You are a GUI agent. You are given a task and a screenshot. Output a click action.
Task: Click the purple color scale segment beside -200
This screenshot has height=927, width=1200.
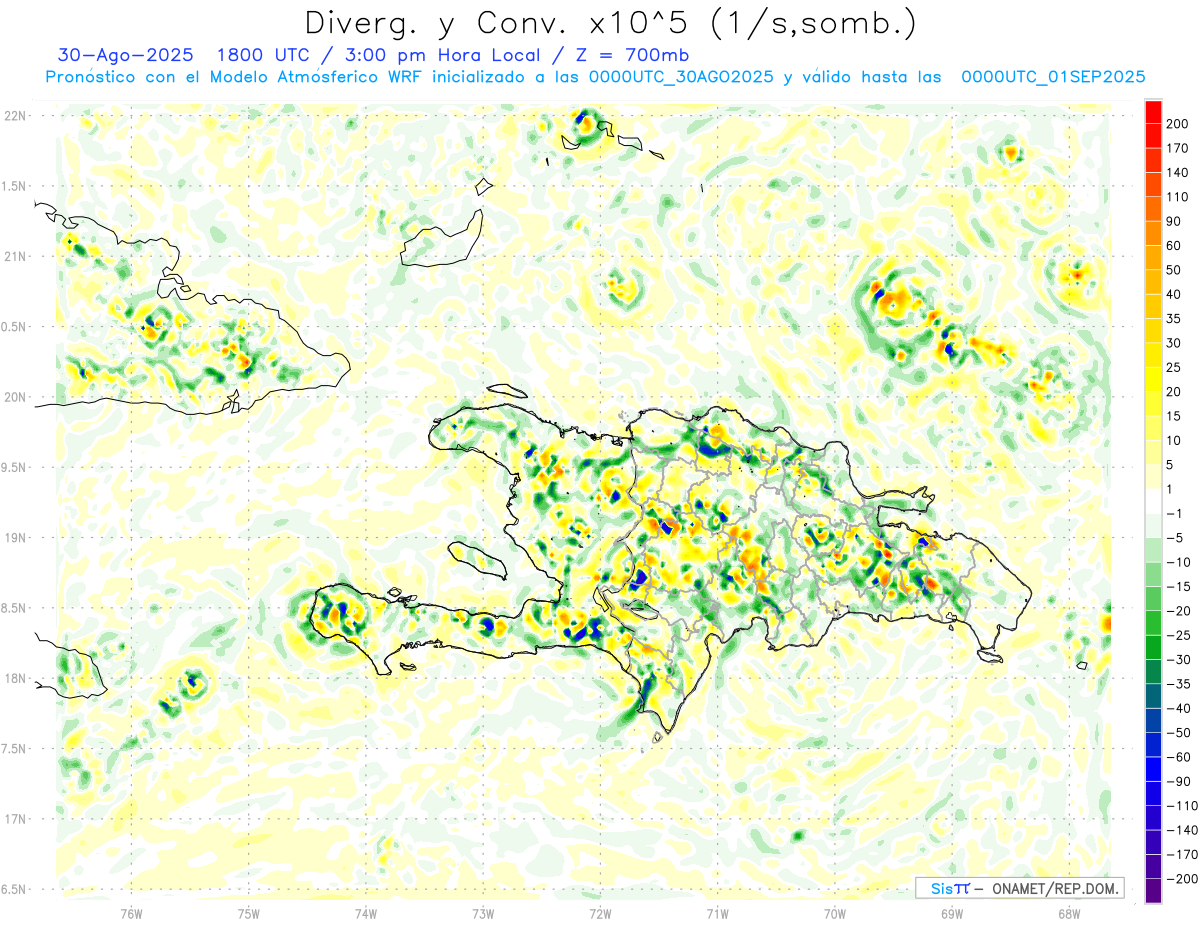click(1153, 890)
